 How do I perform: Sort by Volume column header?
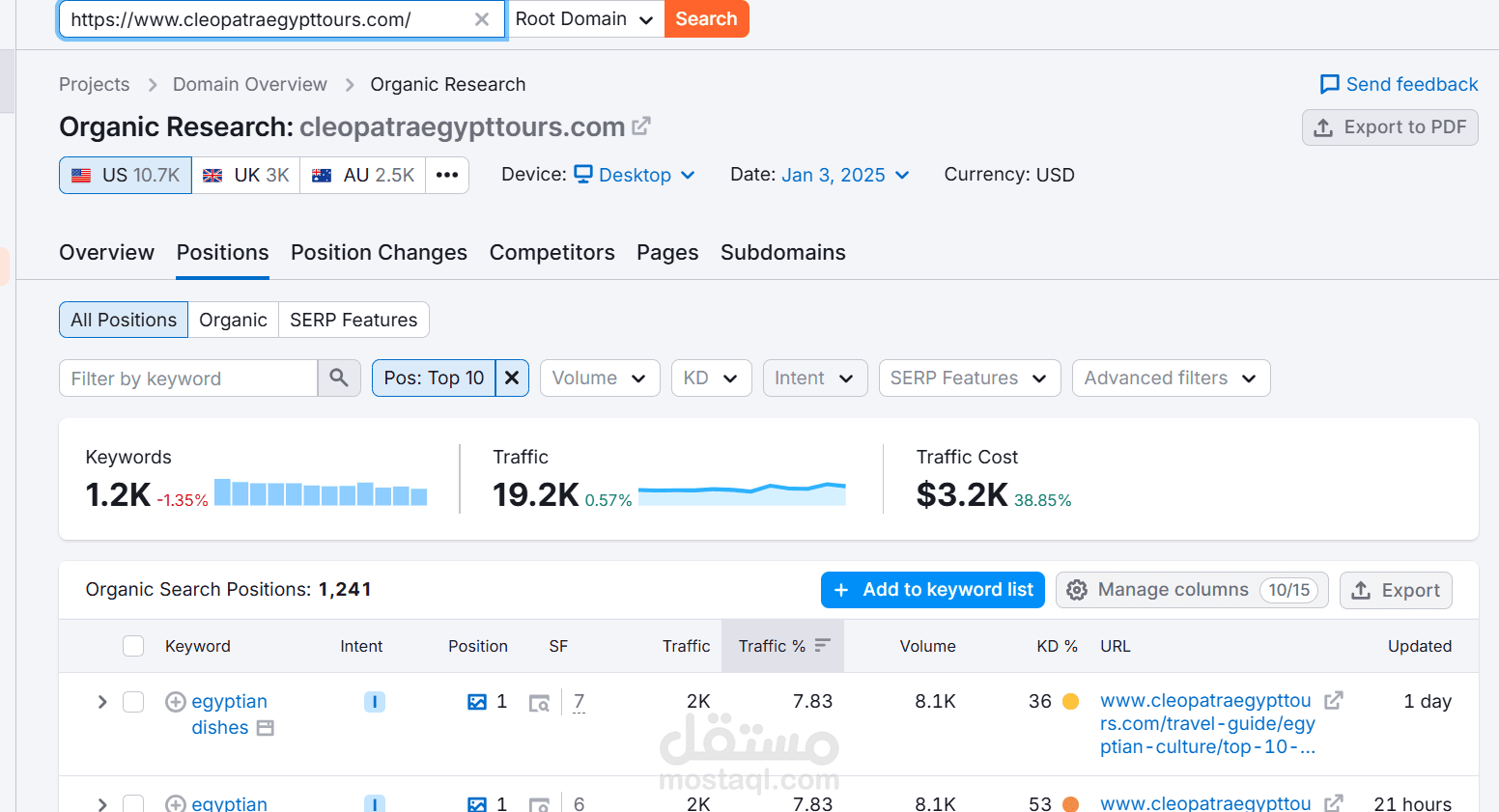[x=927, y=646]
